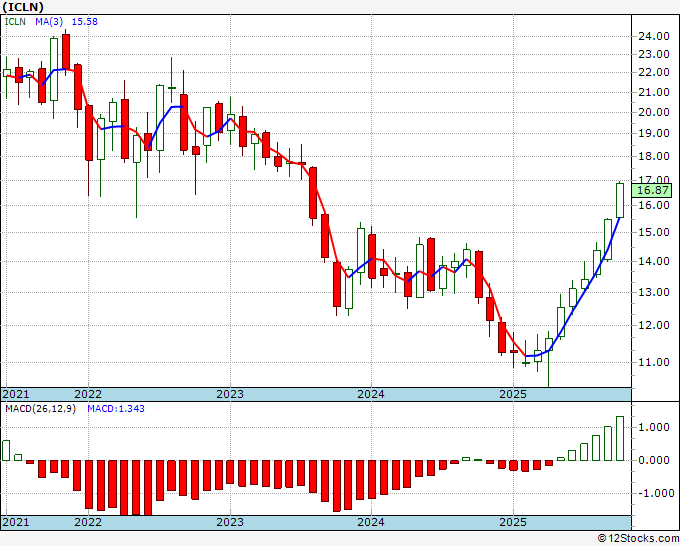This screenshot has height=546, width=680.
Task: Click the (ICLN) chart title
Action: click(23, 7)
